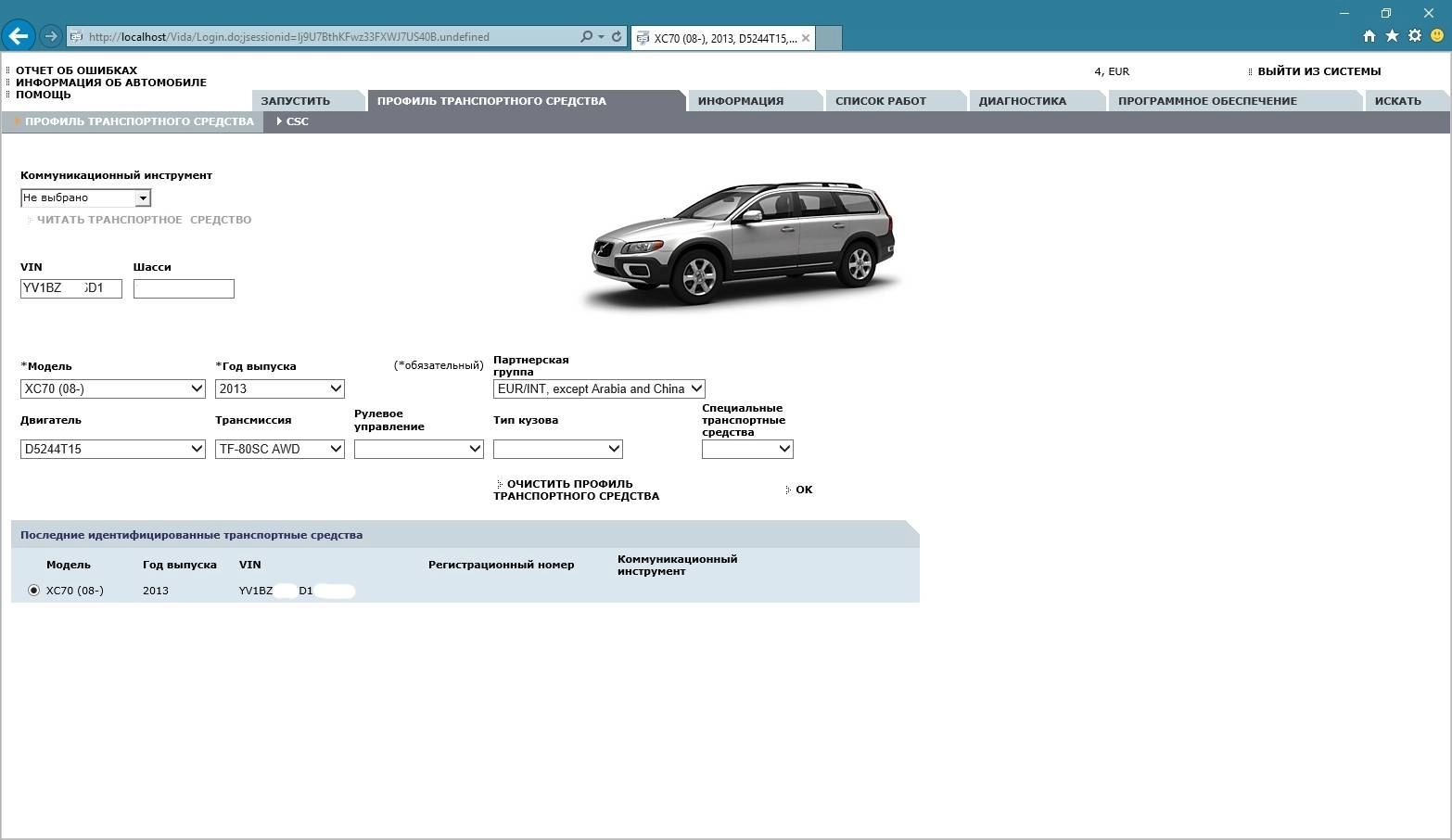Expand the Коммуникационный инструмент dropdown
Screen dimensions: 1452x840
(85, 197)
